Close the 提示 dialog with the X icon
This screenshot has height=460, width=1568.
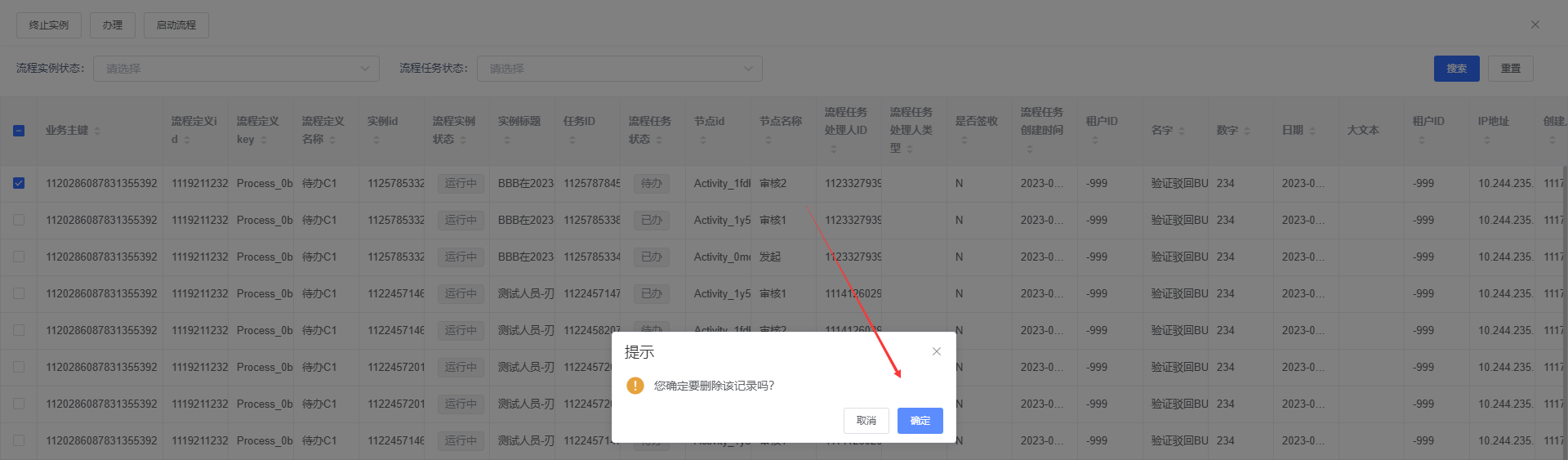pos(937,351)
